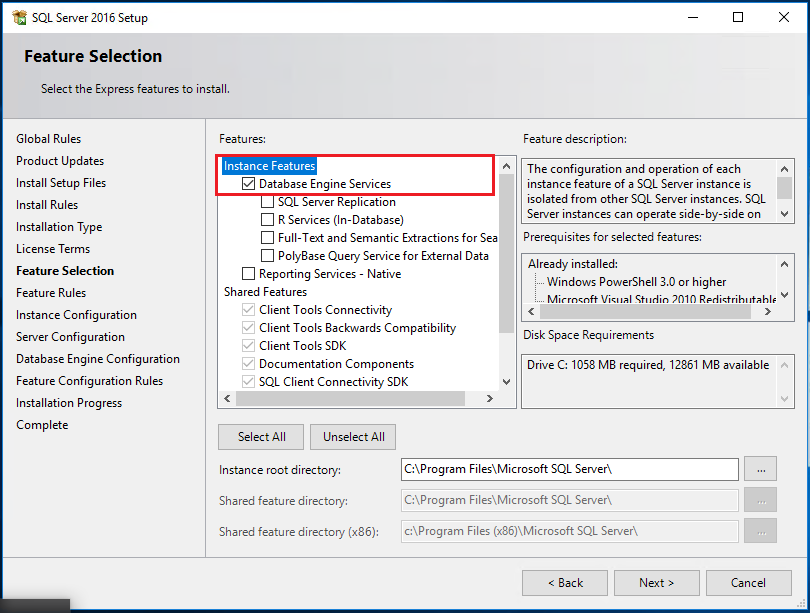Go to Installation Type step
The width and height of the screenshot is (810, 613).
tap(59, 227)
